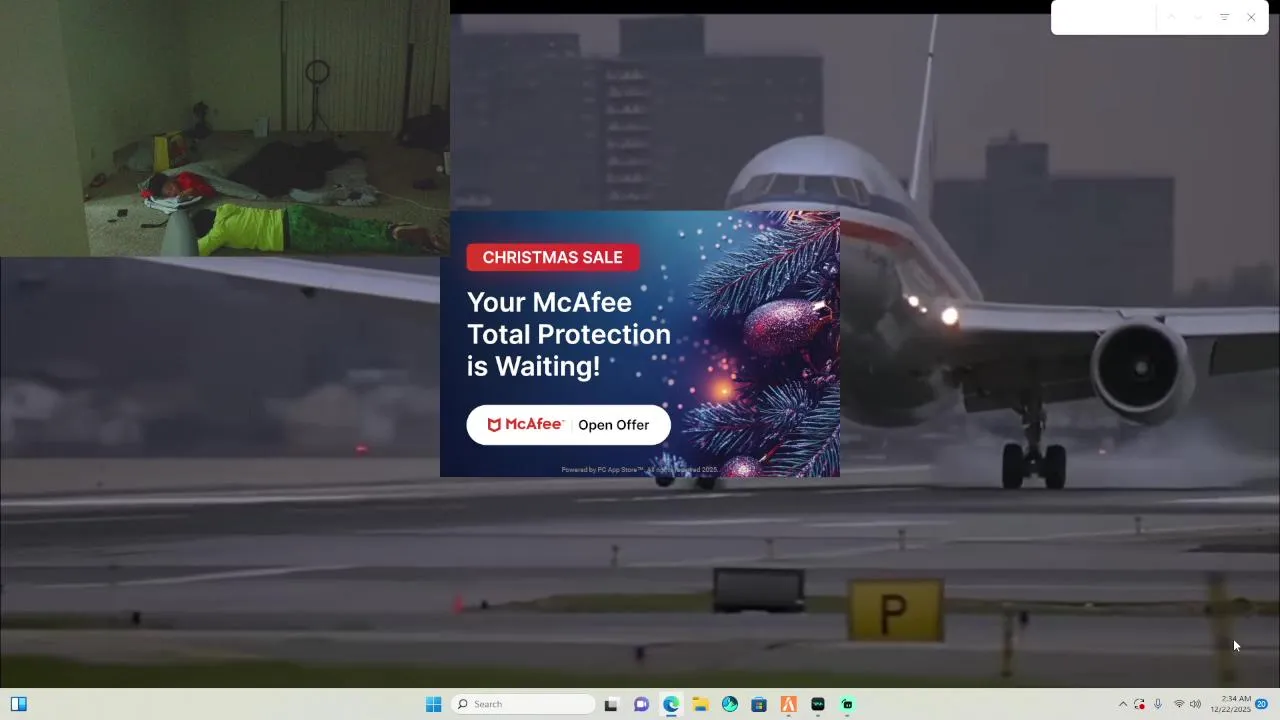The width and height of the screenshot is (1280, 720).
Task: Click the next-result down arrow in find bar
Action: tap(1198, 17)
